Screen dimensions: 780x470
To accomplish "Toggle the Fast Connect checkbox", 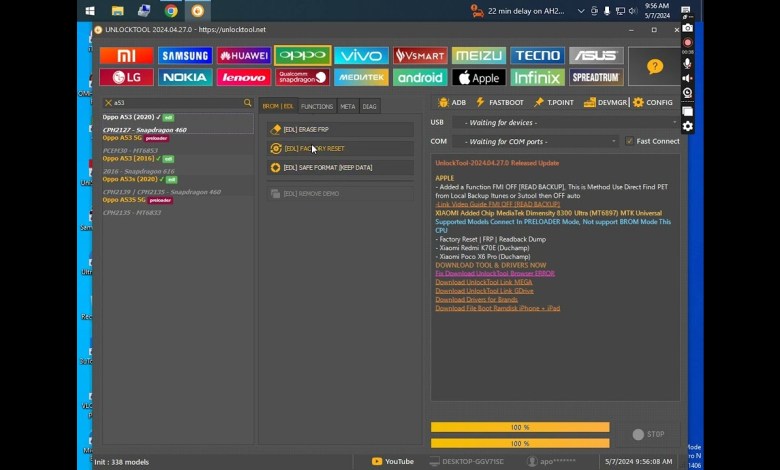I will (x=629, y=141).
